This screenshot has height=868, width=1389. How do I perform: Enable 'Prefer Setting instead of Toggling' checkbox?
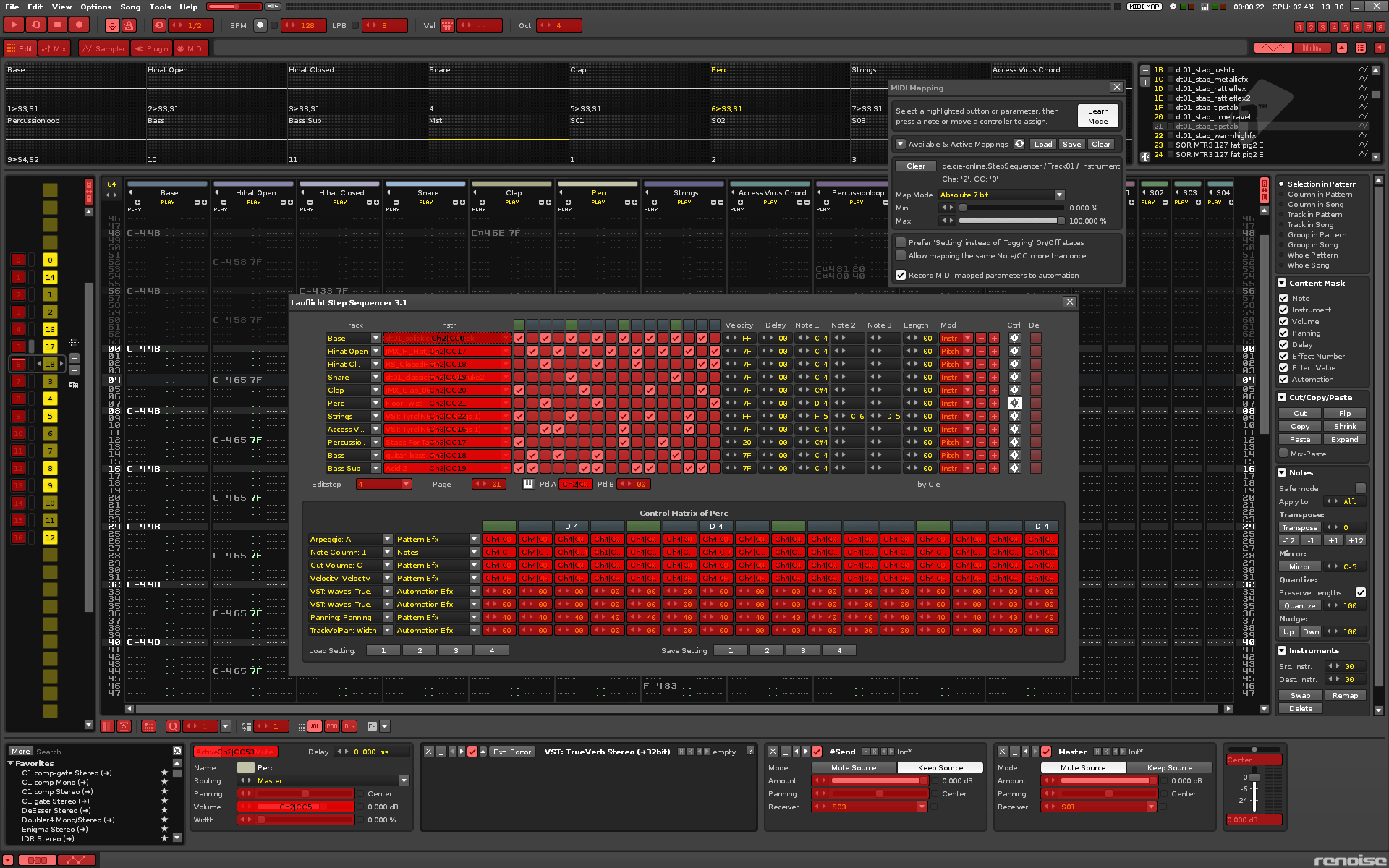pyautogui.click(x=901, y=242)
